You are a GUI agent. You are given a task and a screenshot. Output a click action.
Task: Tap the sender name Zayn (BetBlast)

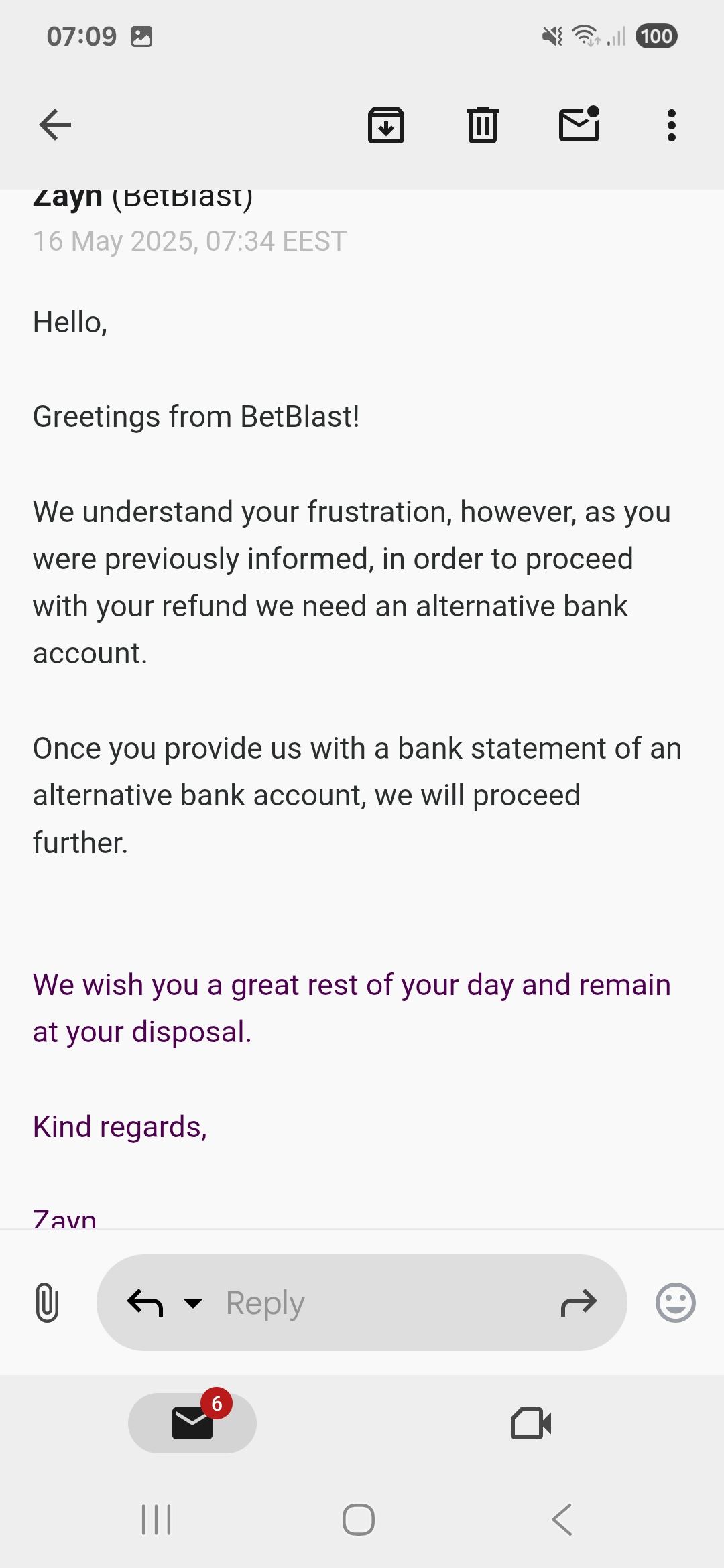pos(143,198)
